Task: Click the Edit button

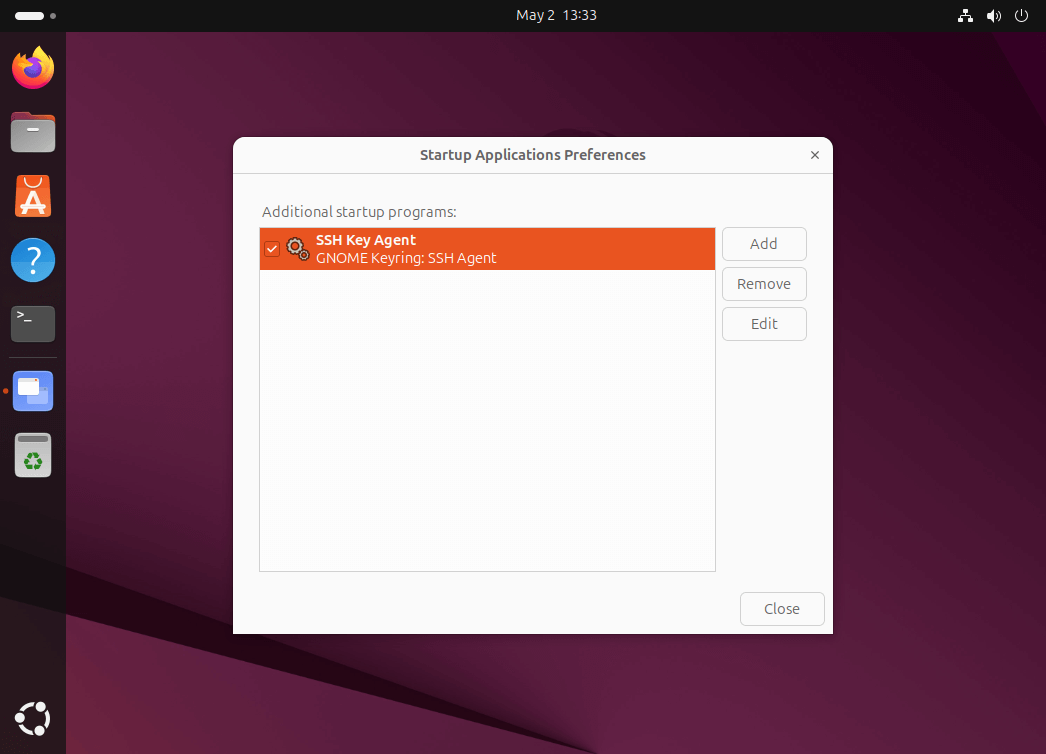Action: coord(764,324)
